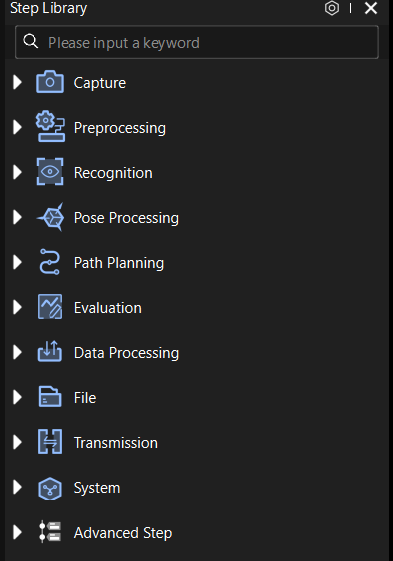Screen dimensions: 393x561
Task: Click the Path Planning route icon
Action: [49, 262]
